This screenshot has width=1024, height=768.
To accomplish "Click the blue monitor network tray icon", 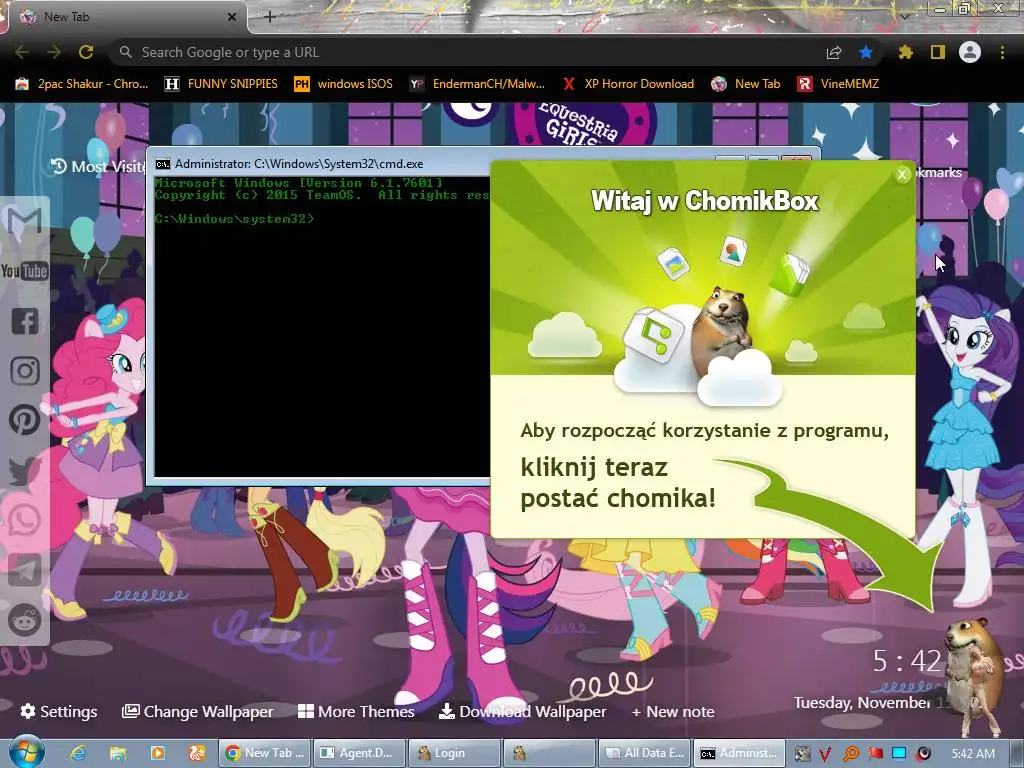I will point(899,754).
